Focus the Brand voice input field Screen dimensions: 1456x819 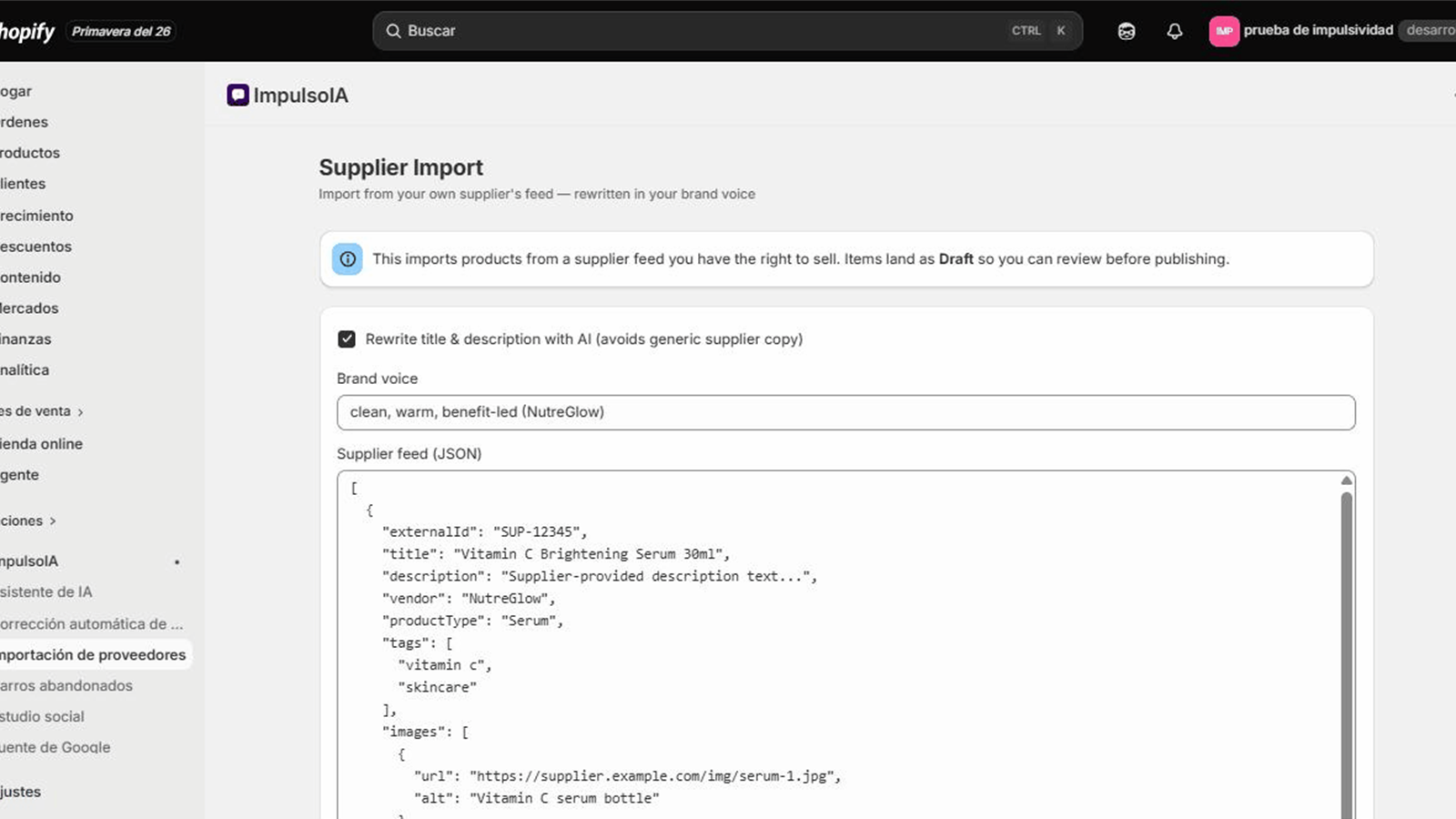tap(846, 412)
